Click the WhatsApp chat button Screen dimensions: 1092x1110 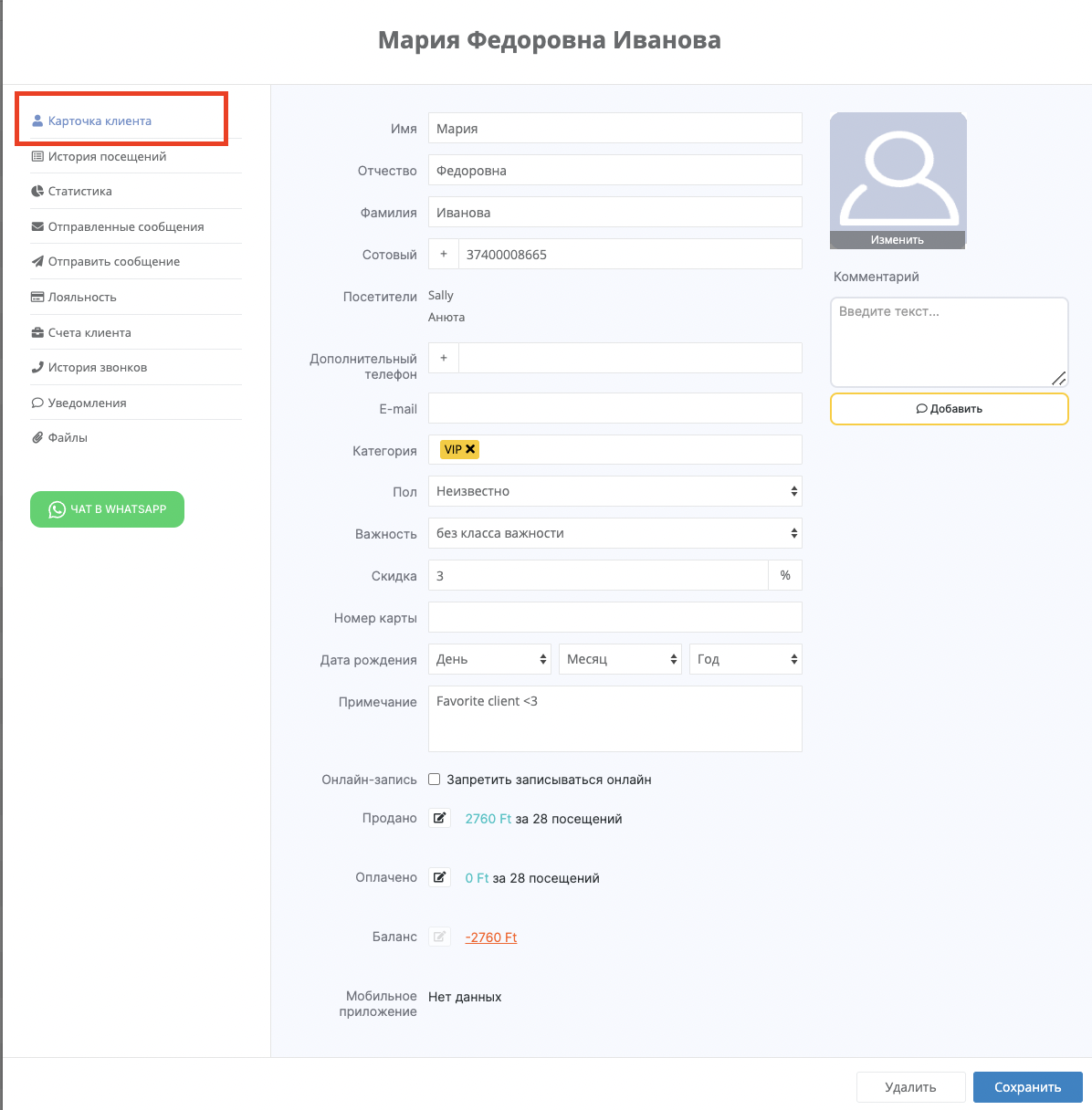pos(107,509)
